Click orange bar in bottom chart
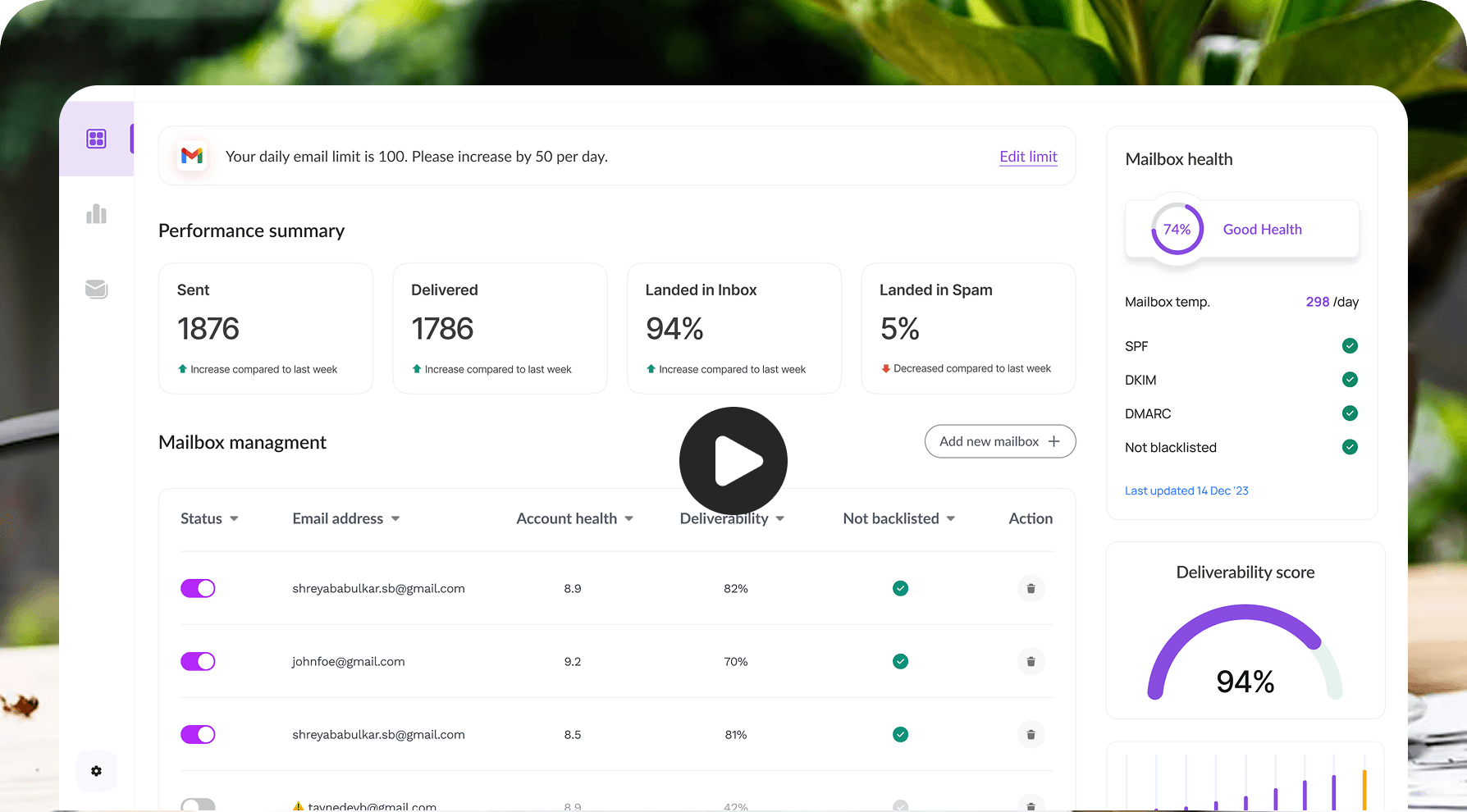The height and width of the screenshot is (812, 1467). (x=1364, y=790)
